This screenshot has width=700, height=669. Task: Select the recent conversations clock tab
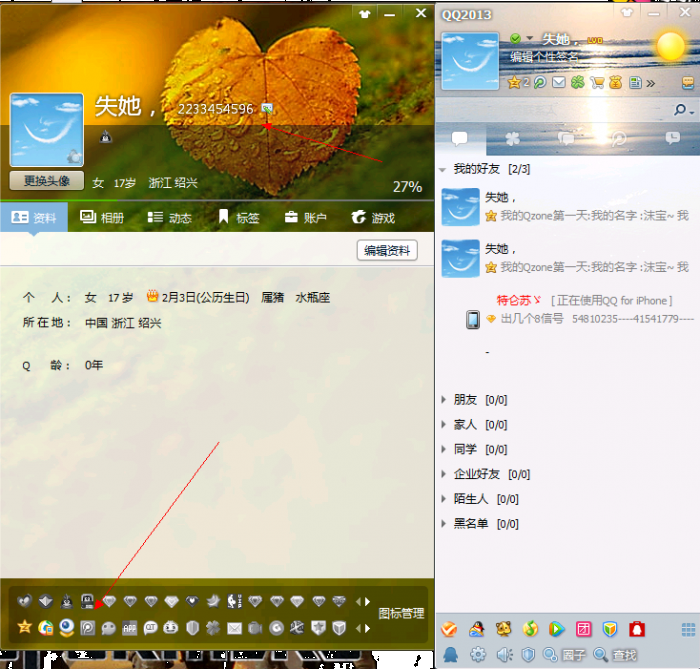pyautogui.click(x=673, y=138)
